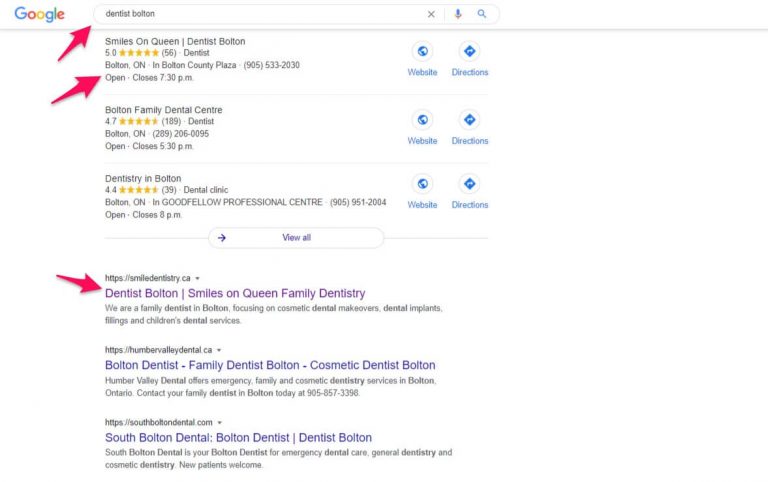Open Bolton Dentist - Family Dentist Bolton result
This screenshot has height=482, width=768.
[270, 365]
